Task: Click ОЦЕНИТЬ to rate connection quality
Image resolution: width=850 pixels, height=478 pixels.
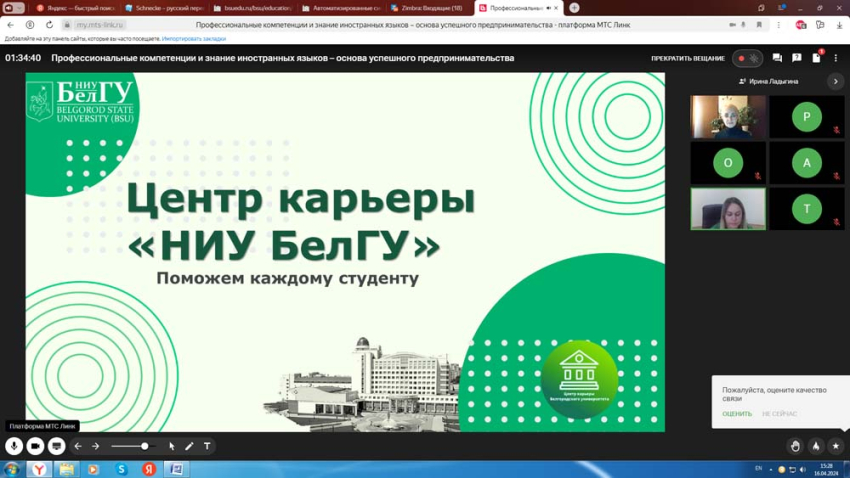Action: tap(737, 414)
